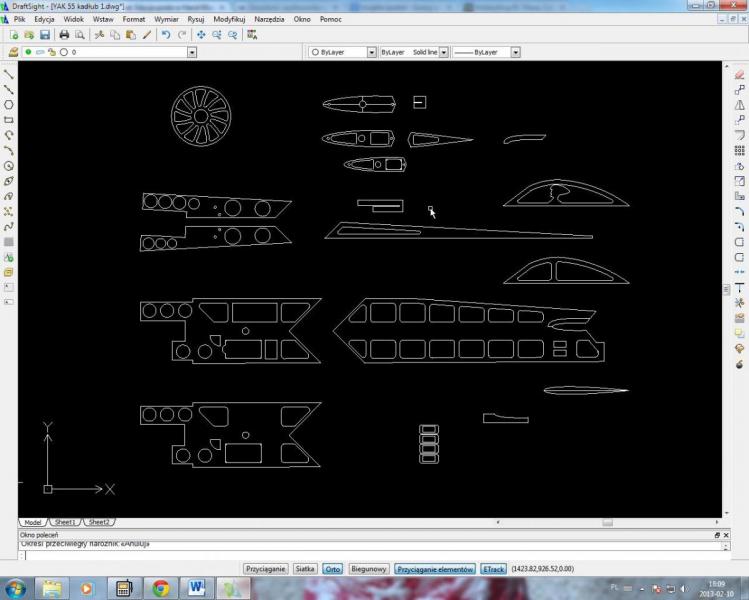Select the Circle draw tool
749x600 pixels.
point(9,166)
